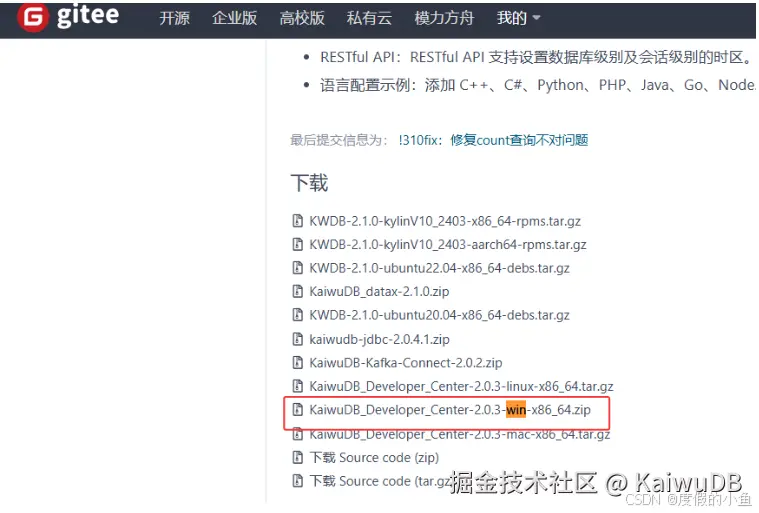
Task: Click archive icon beside kylinV10 aarch64 rpms file
Action: (298, 244)
